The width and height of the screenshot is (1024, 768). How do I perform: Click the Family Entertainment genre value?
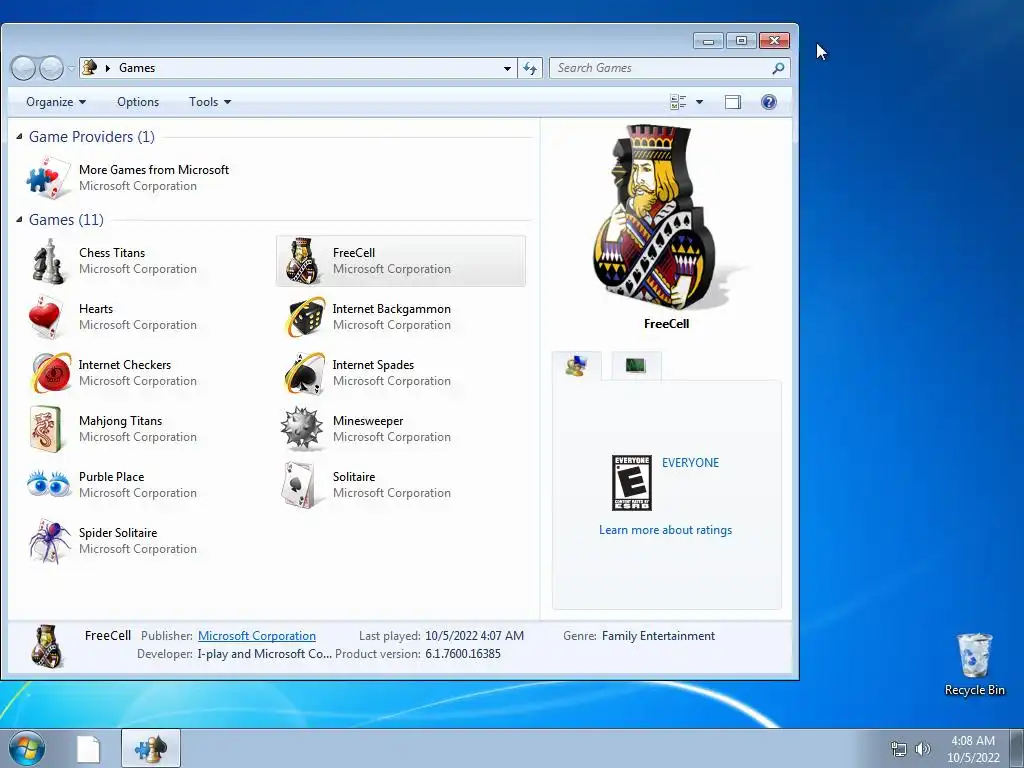pos(658,635)
